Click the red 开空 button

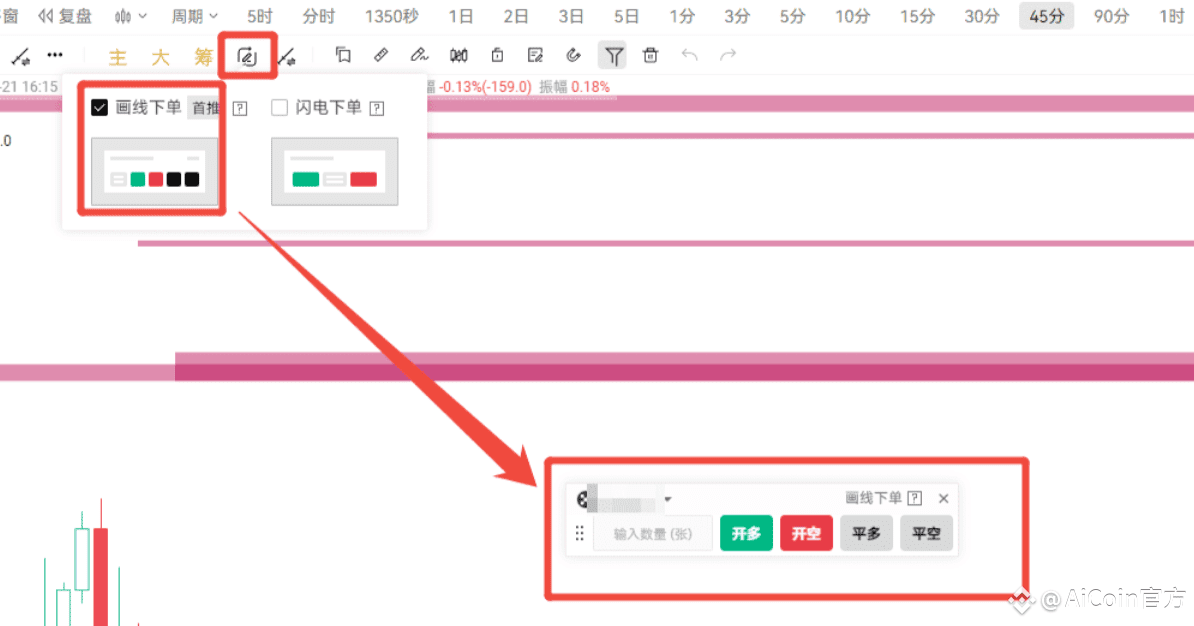click(806, 533)
